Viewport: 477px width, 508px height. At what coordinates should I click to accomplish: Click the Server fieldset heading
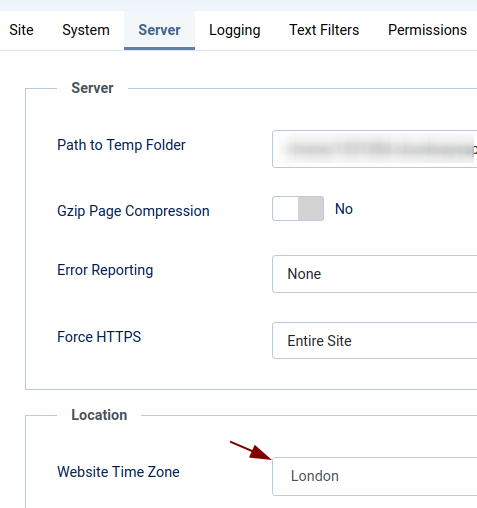pos(92,88)
